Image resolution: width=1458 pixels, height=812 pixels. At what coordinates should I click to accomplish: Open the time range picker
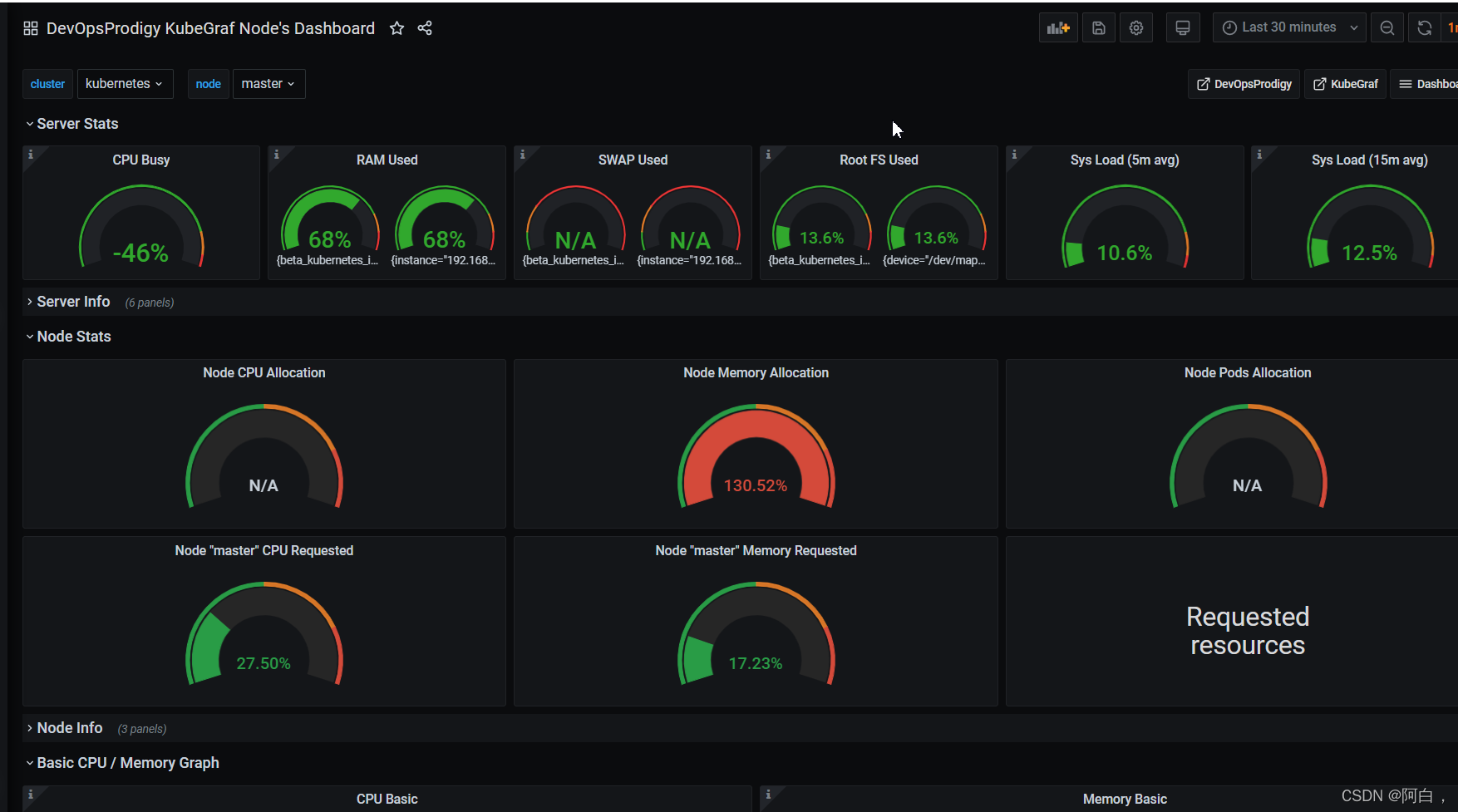[1289, 27]
